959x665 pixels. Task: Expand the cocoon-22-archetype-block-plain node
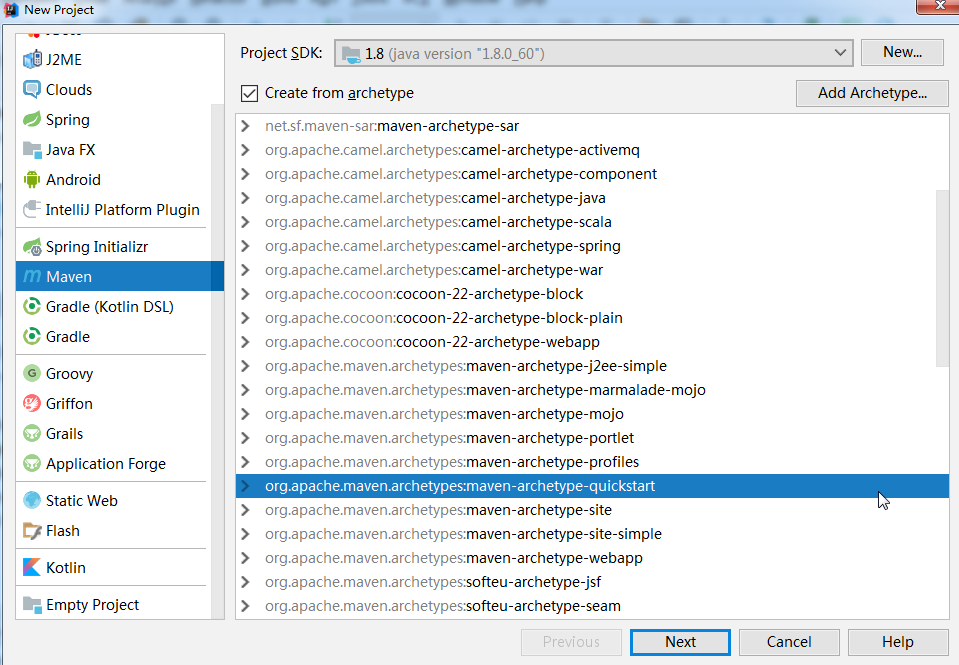[245, 318]
